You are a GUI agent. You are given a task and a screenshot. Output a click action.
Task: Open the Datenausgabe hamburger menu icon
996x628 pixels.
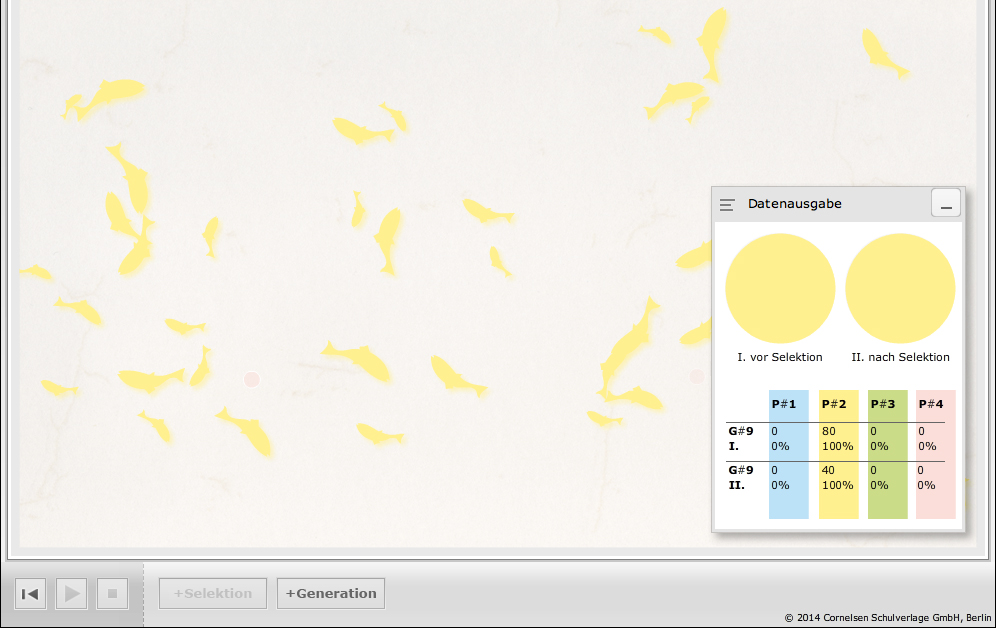(727, 204)
